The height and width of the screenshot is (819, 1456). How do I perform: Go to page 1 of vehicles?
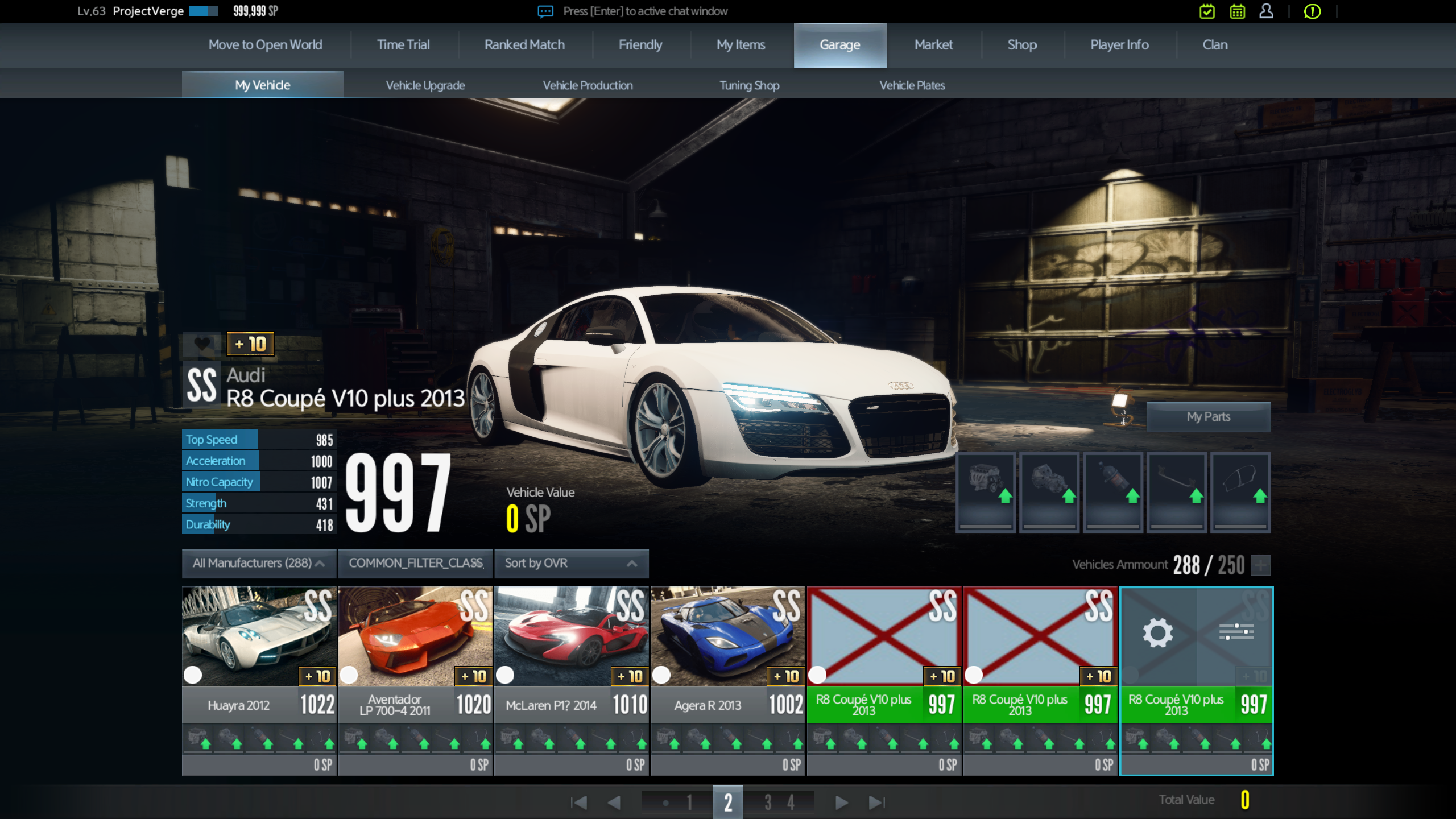point(689,803)
